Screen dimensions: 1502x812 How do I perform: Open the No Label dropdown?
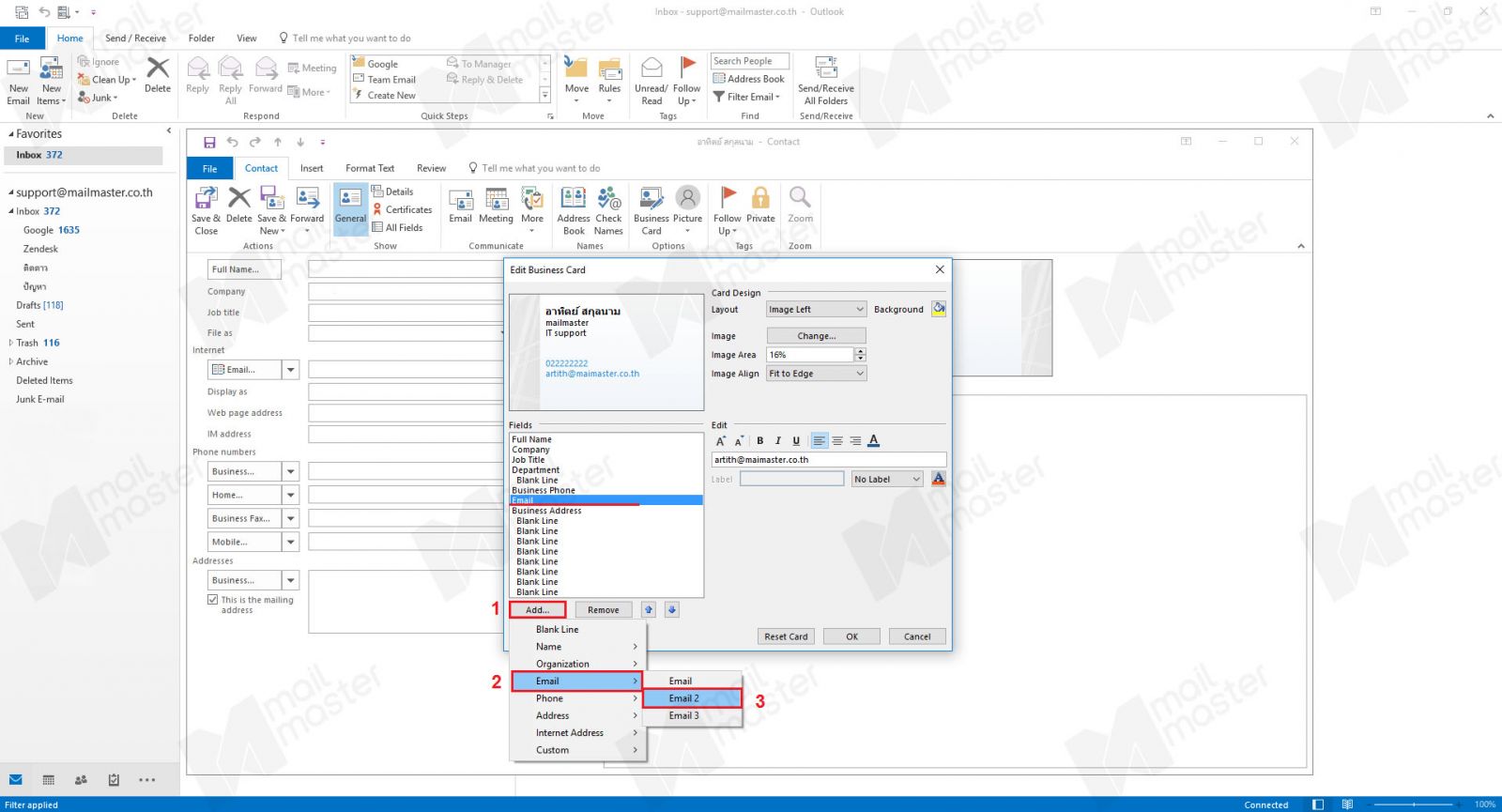coord(887,479)
